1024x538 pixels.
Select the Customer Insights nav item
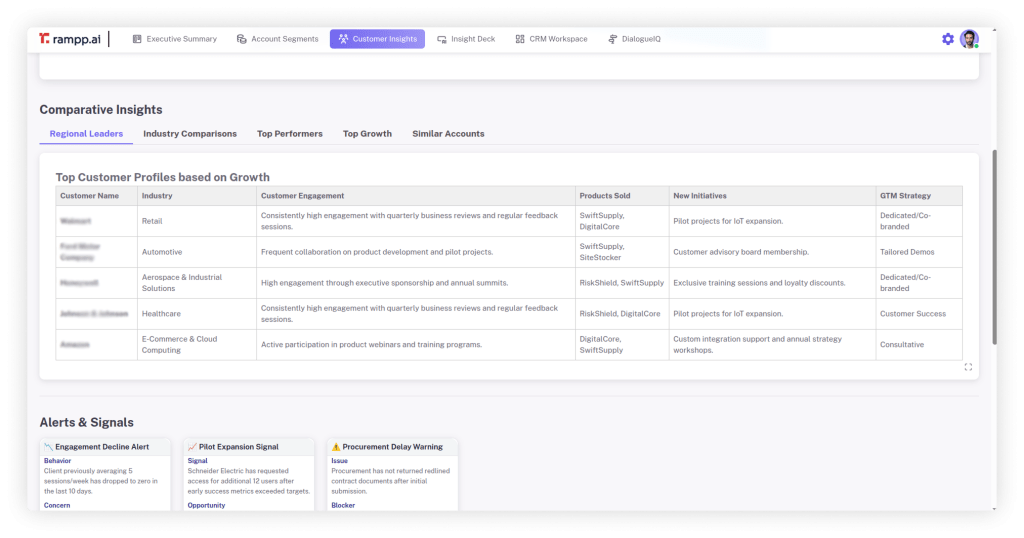(377, 39)
